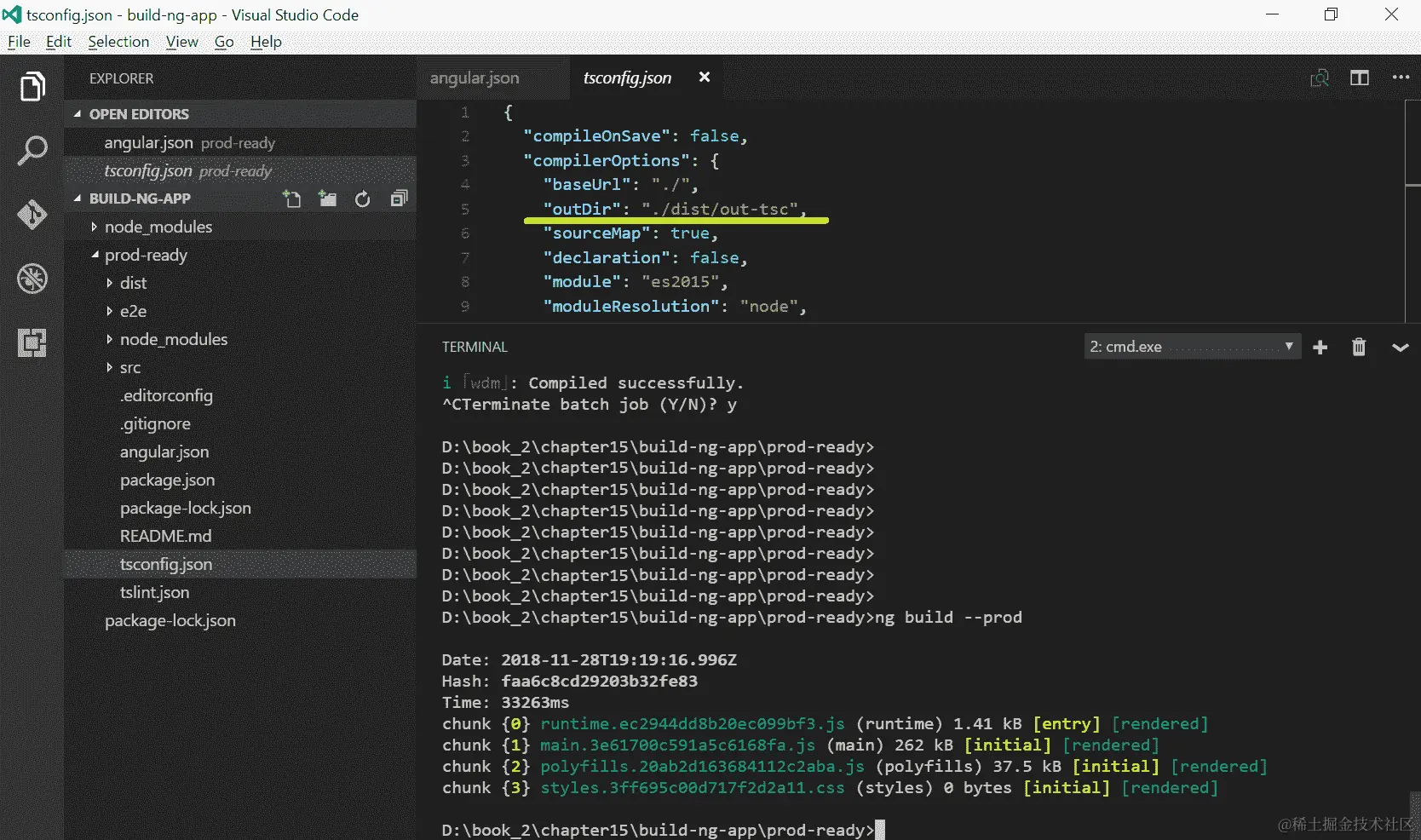The width and height of the screenshot is (1421, 840).
Task: Click styles.3ff695c00d717f2d2a11.css in terminal output
Action: 693,787
